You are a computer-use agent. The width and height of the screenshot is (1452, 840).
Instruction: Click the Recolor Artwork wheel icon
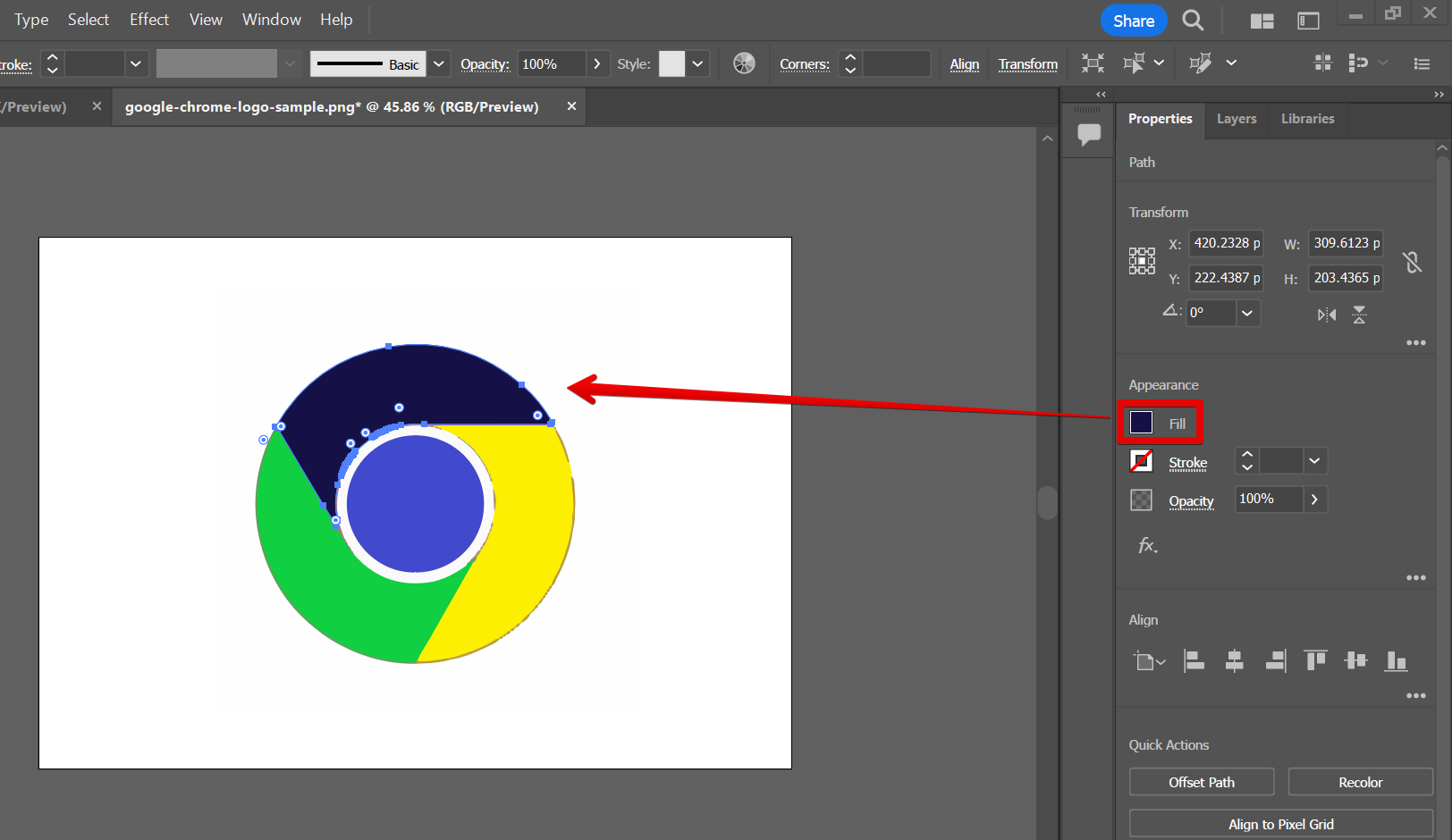click(x=744, y=63)
